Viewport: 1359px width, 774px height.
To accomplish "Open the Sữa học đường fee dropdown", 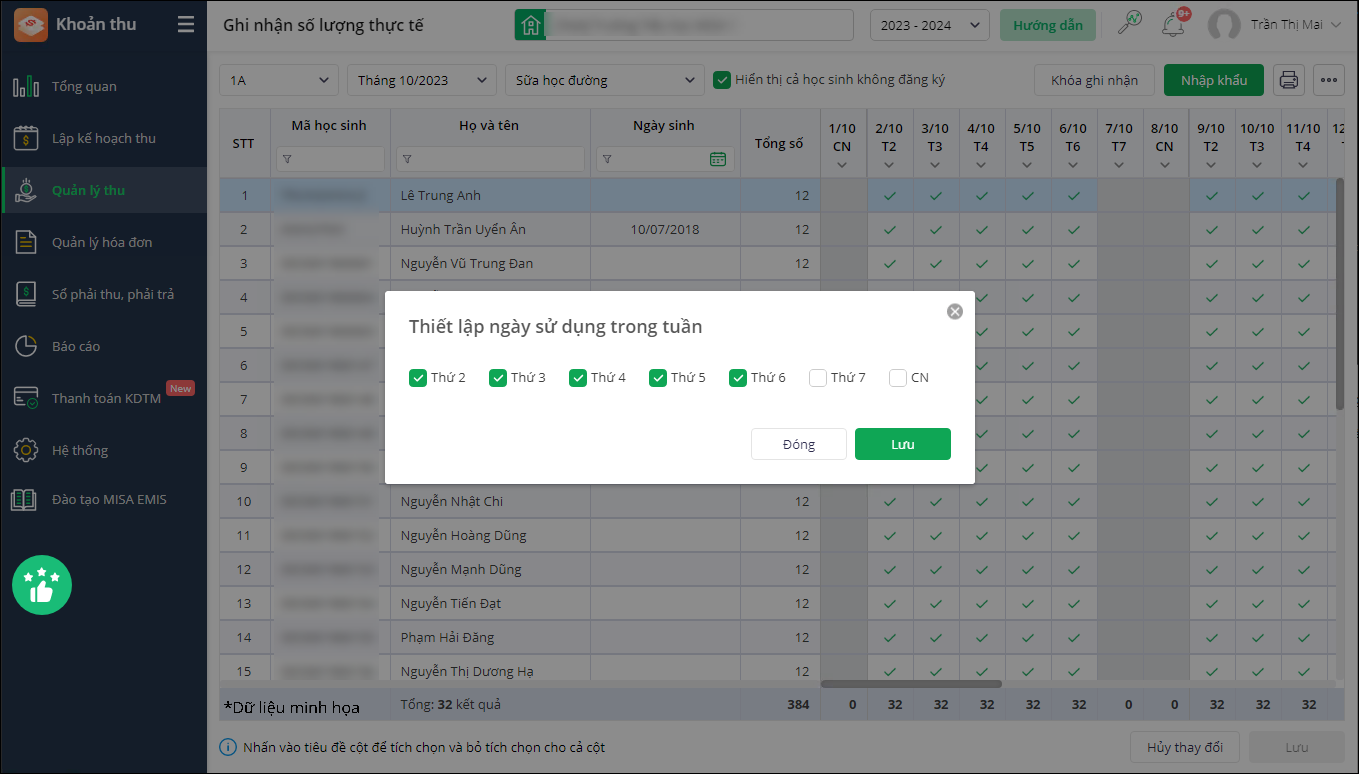I will [x=605, y=80].
